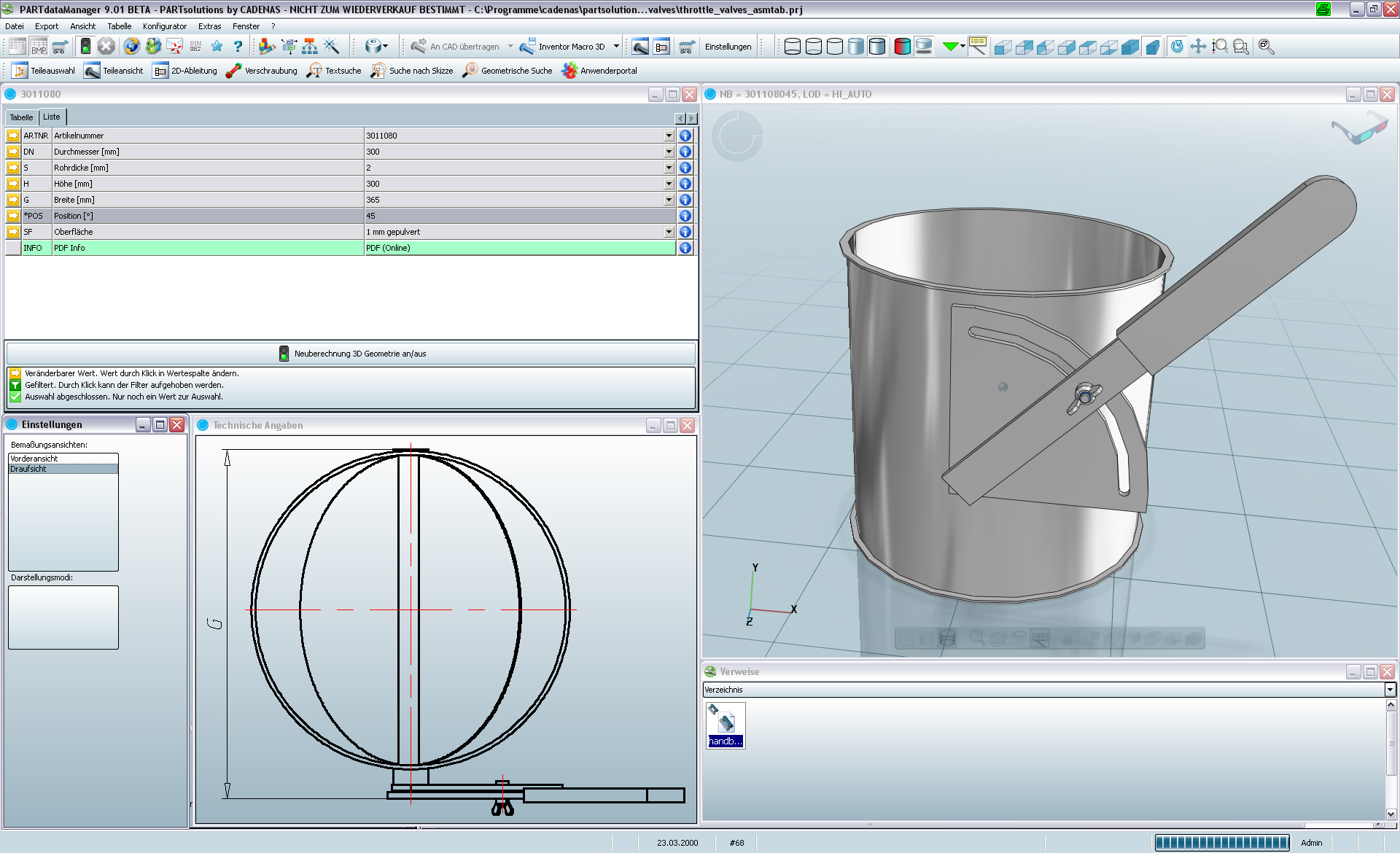Open the Durchmesser value dropdown

(x=669, y=152)
